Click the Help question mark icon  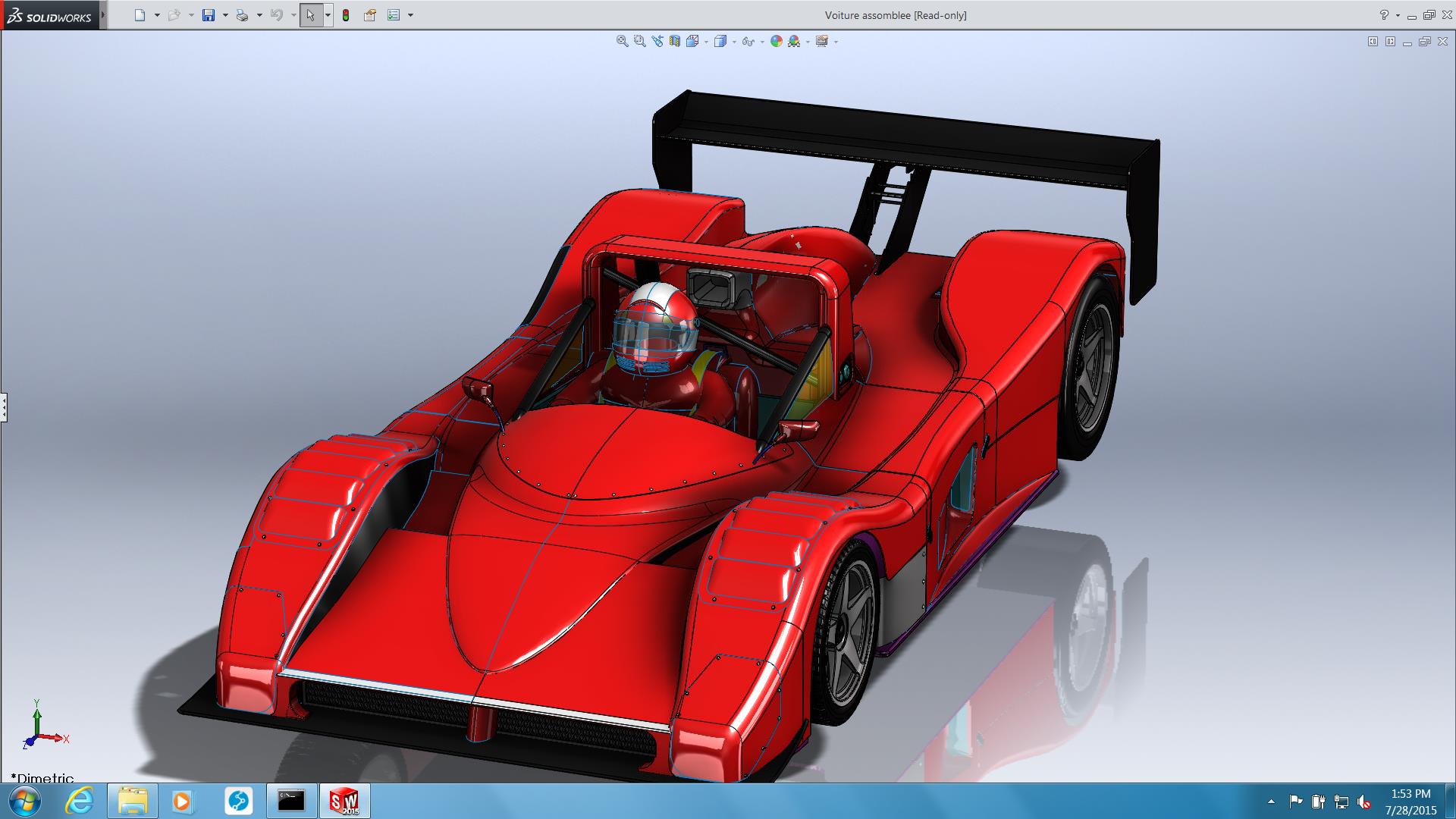tap(1384, 15)
